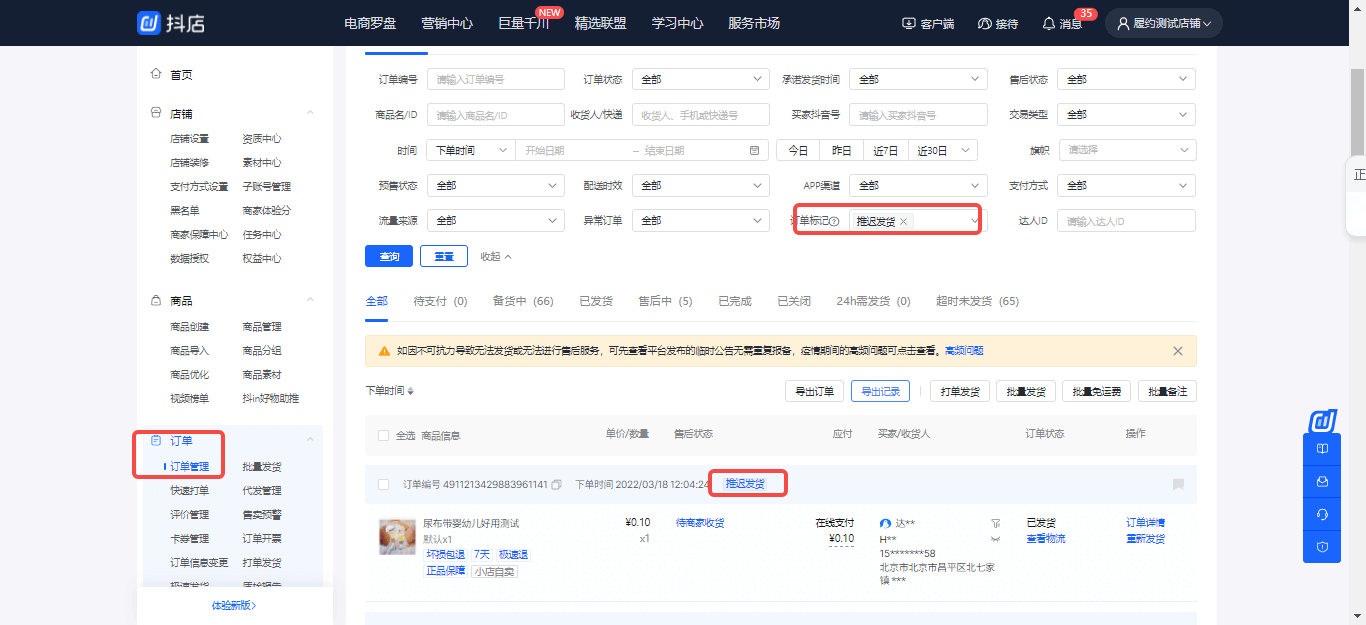Open the mailbox feedback floating icon
1366x625 pixels.
pos(1321,481)
